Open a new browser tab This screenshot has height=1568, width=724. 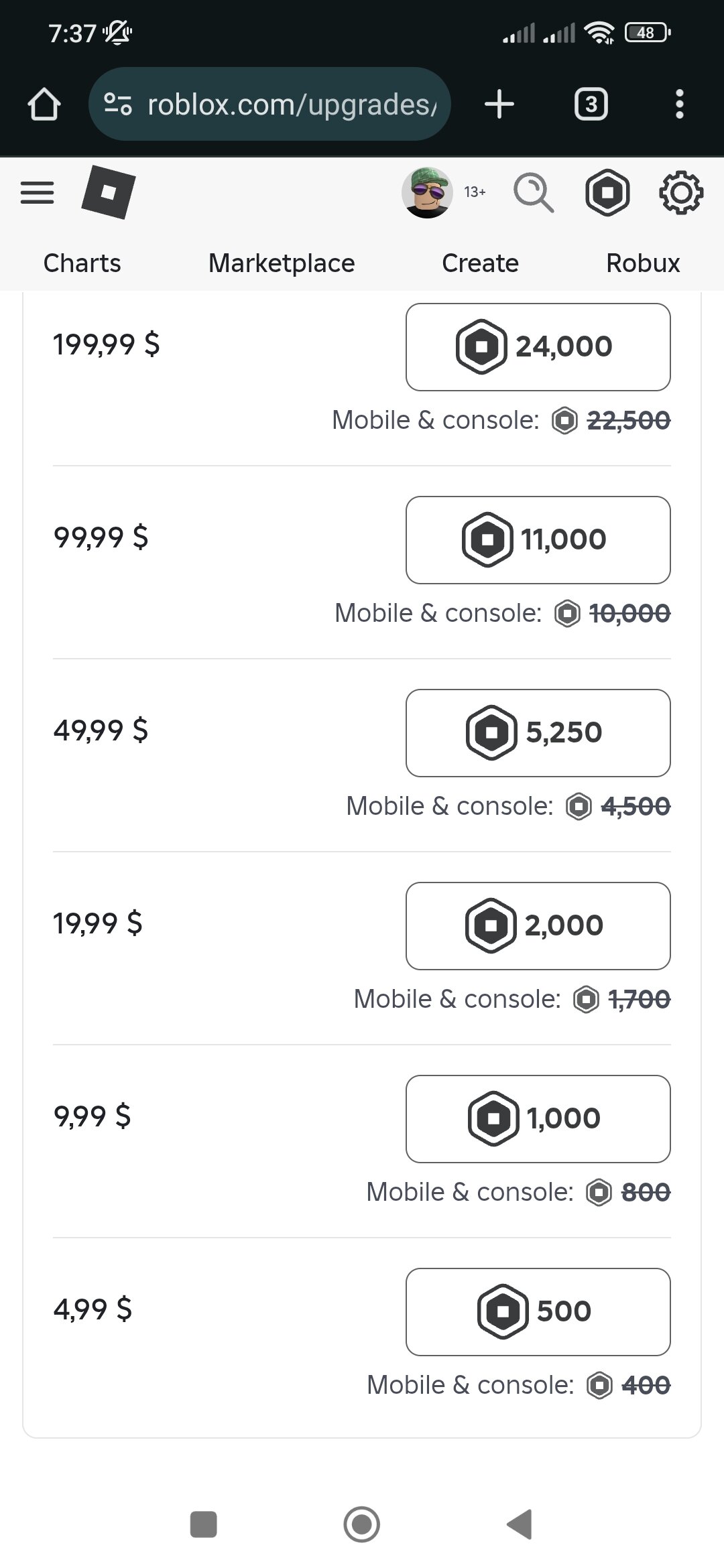pyautogui.click(x=499, y=105)
